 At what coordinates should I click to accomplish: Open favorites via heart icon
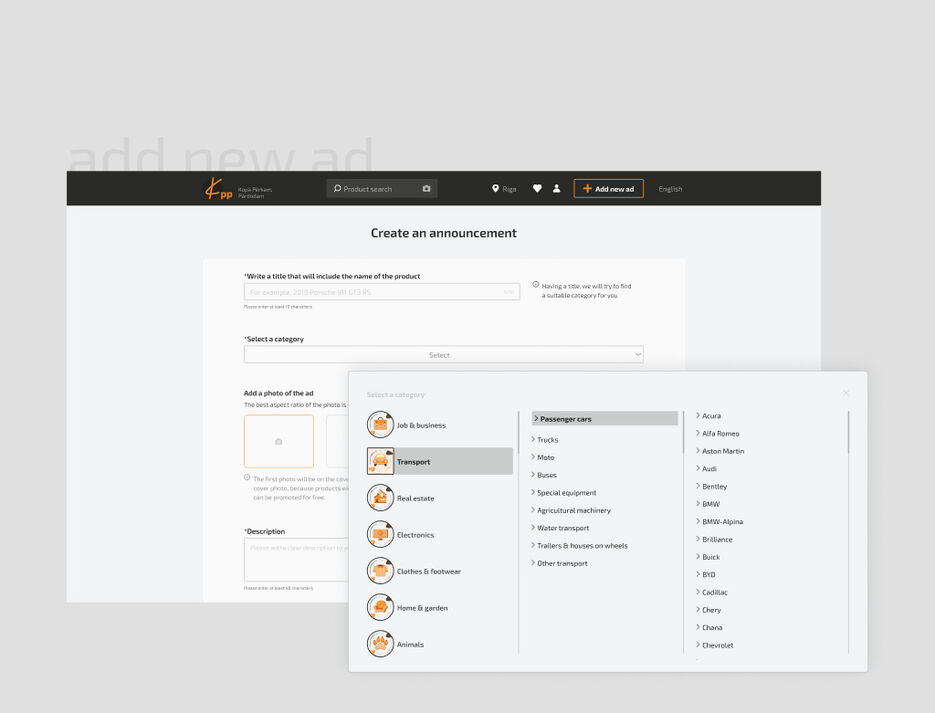coord(537,188)
